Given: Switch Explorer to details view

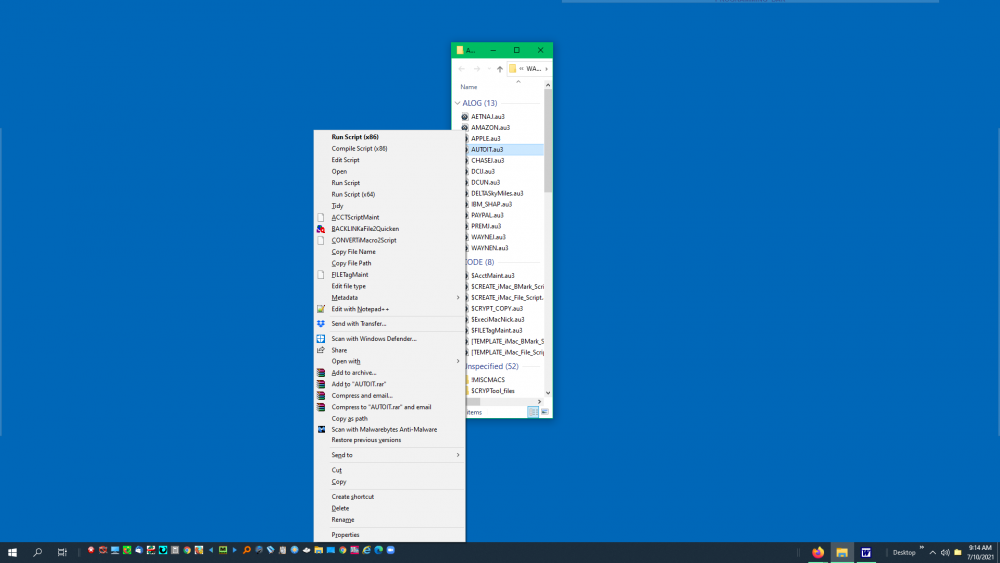Looking at the screenshot, I should coord(533,412).
